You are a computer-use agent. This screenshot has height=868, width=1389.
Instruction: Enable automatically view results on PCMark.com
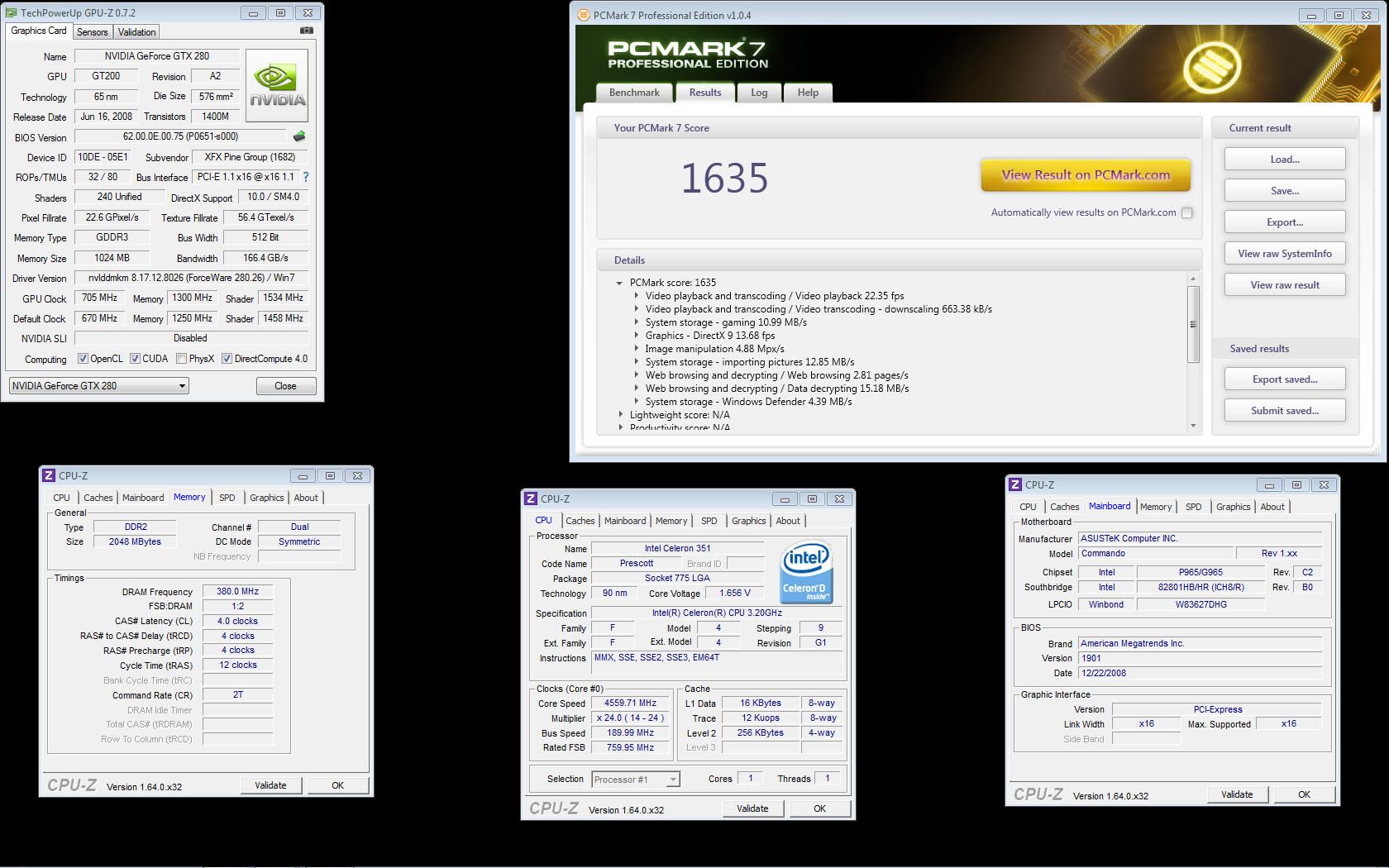pyautogui.click(x=1187, y=212)
